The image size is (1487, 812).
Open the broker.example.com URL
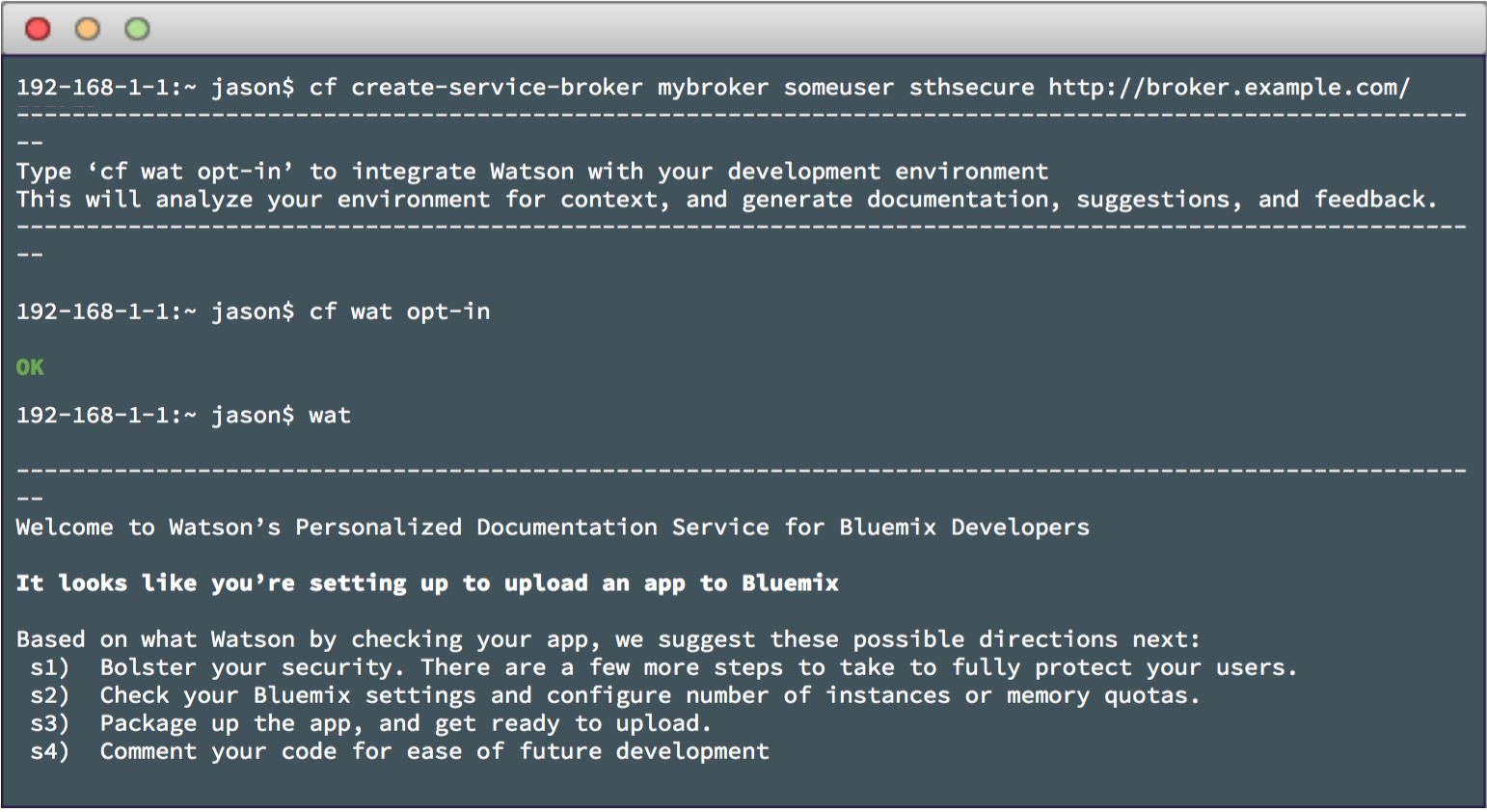pos(1229,88)
